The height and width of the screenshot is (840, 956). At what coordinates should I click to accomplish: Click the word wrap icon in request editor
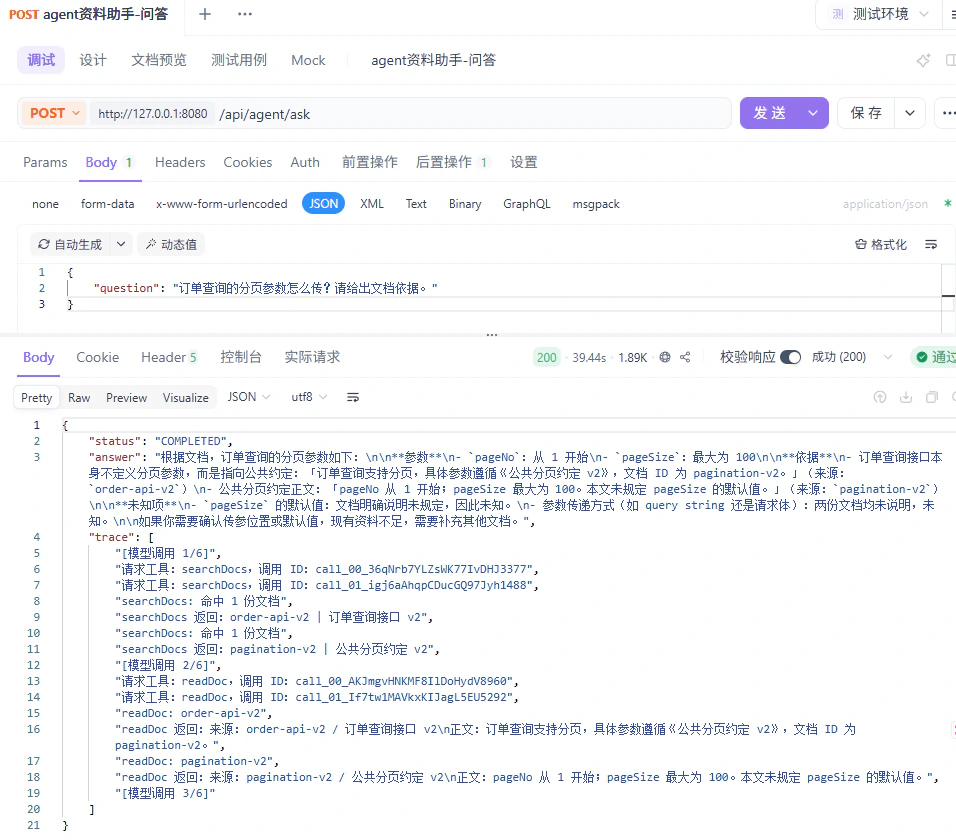click(x=930, y=244)
